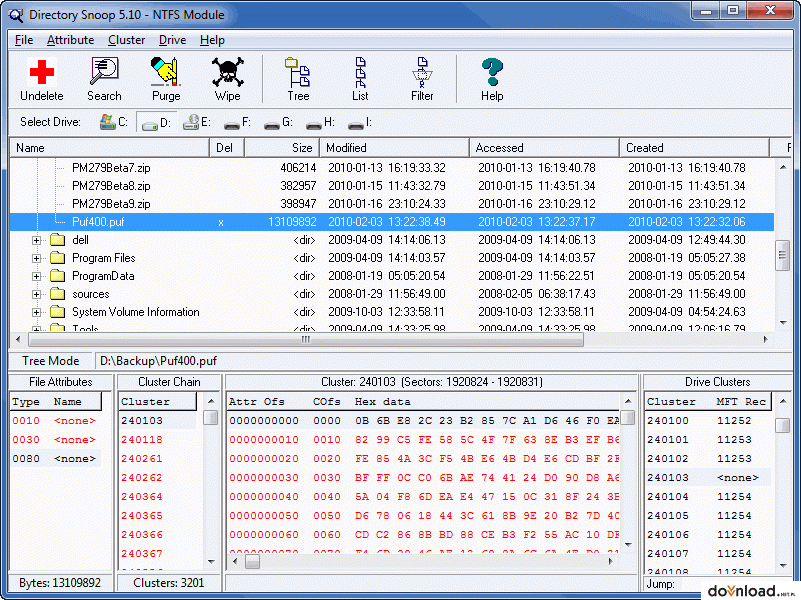Click the dell folder icon

tap(58, 240)
